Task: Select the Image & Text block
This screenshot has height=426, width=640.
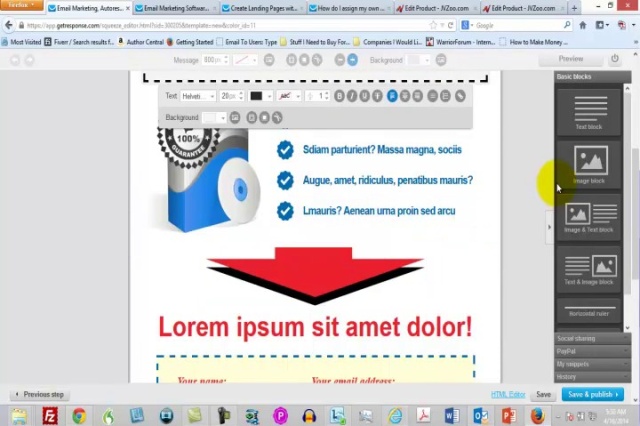Action: pos(589,217)
